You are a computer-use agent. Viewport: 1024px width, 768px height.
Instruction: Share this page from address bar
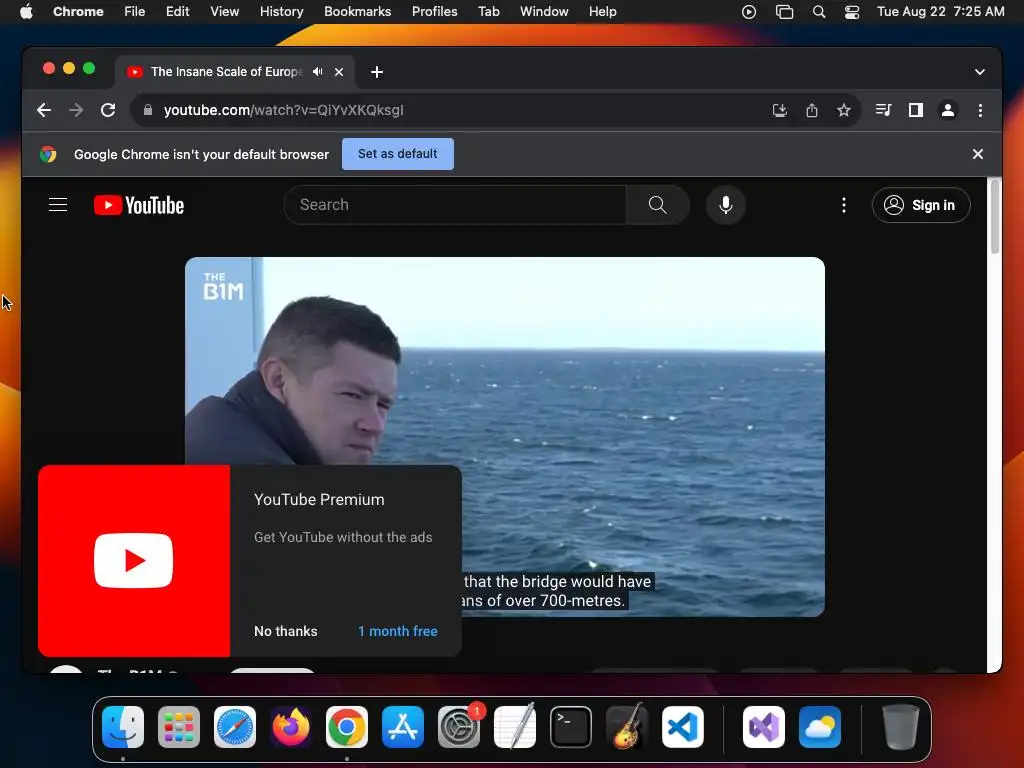(812, 110)
